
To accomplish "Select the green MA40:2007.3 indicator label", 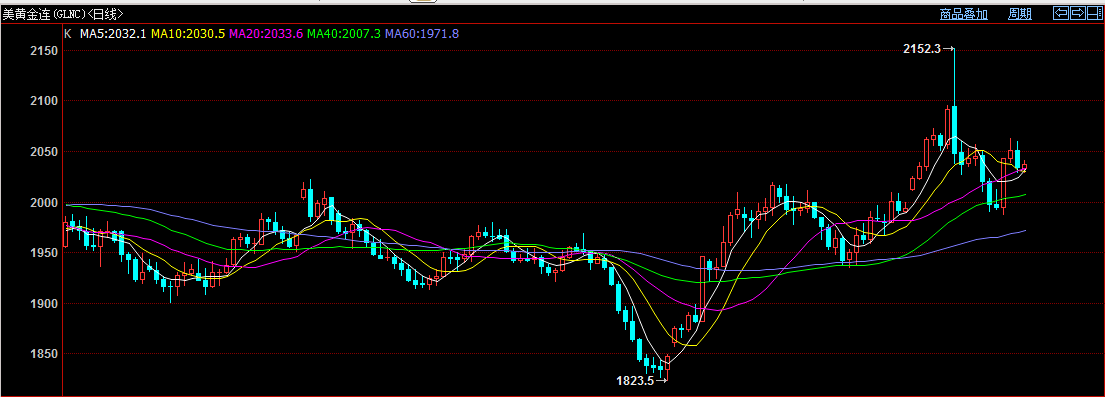I will coord(345,33).
